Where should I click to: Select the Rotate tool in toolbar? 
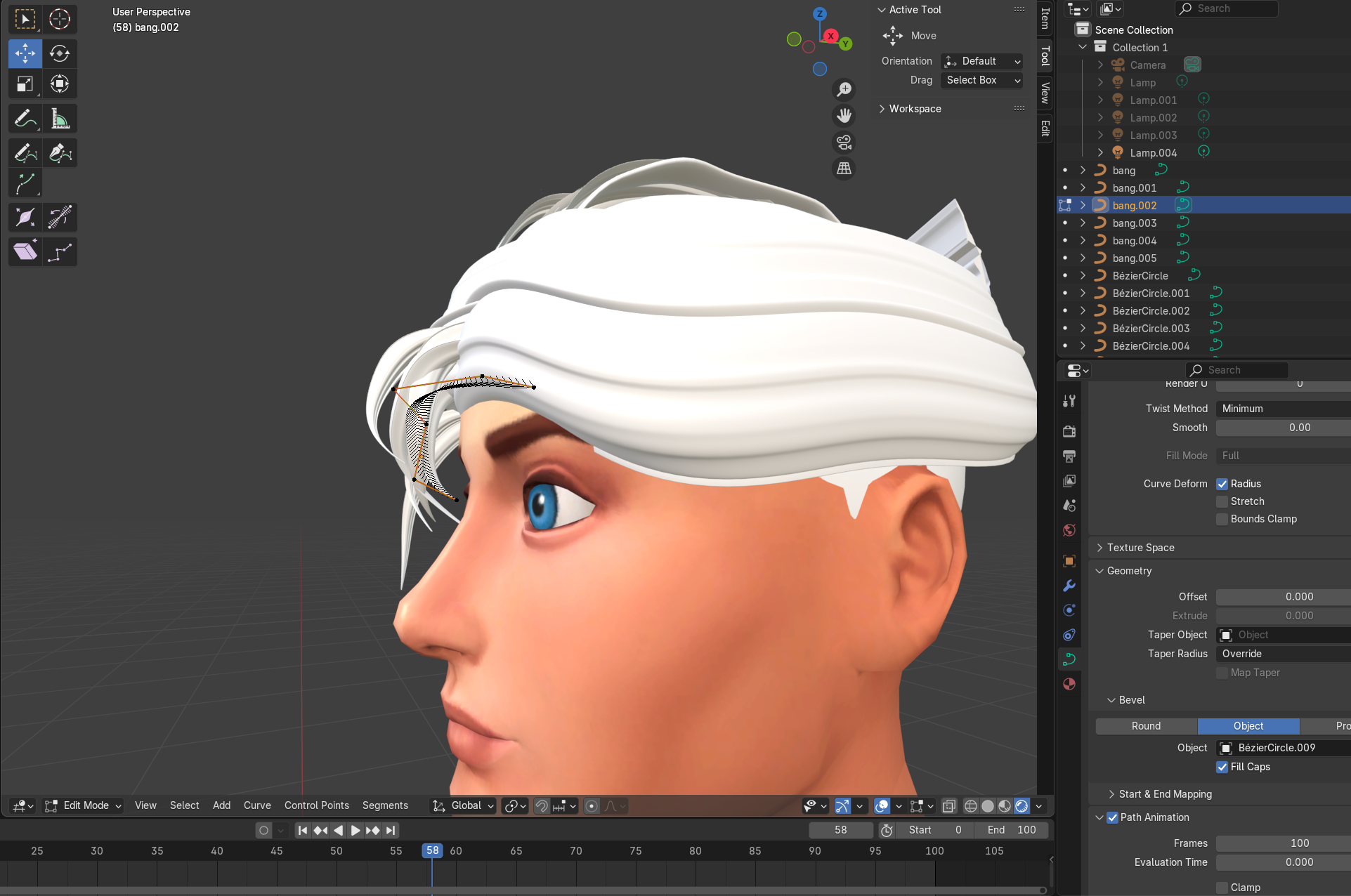(x=60, y=53)
